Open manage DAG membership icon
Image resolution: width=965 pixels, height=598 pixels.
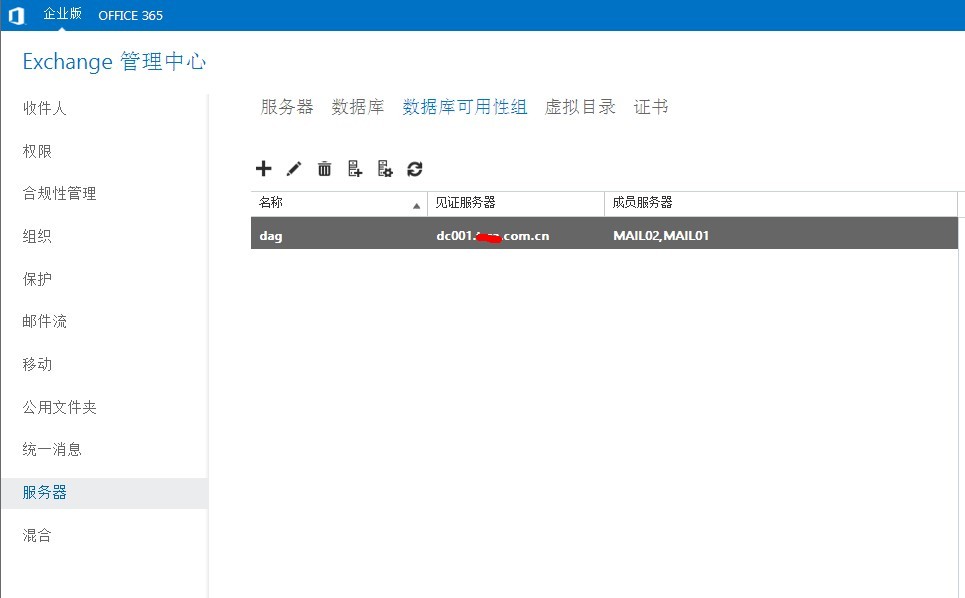(354, 169)
